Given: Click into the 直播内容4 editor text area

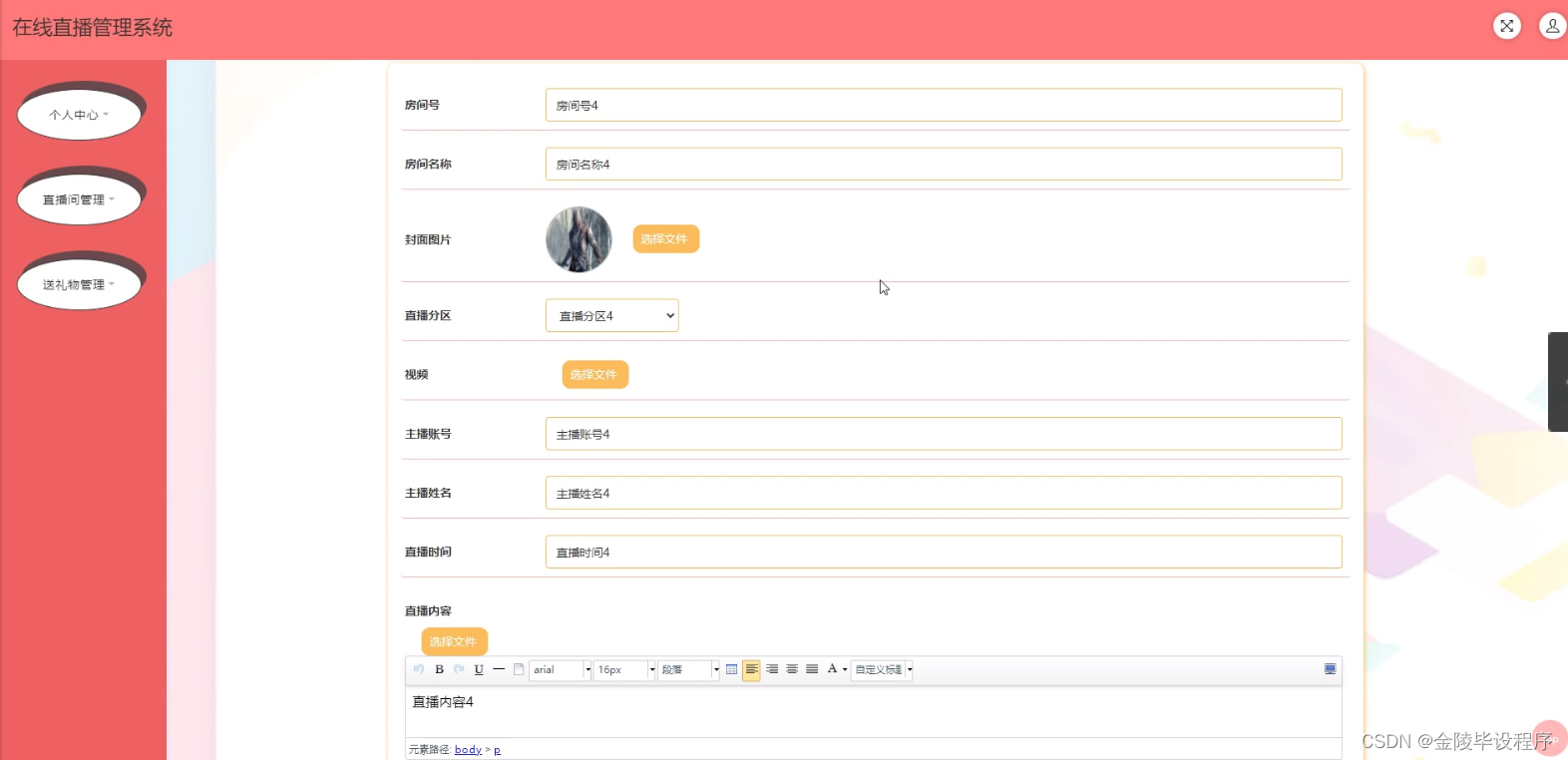Looking at the screenshot, I should (874, 711).
